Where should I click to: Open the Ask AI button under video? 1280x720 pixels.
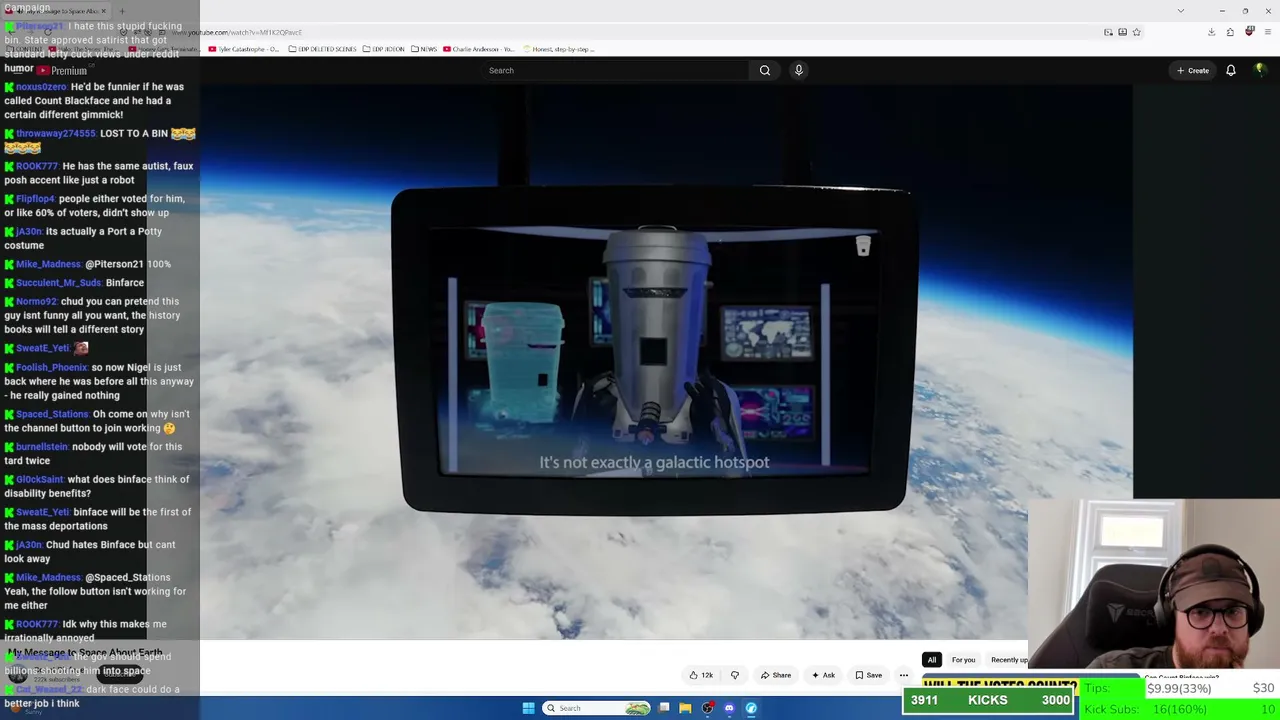click(x=824, y=675)
